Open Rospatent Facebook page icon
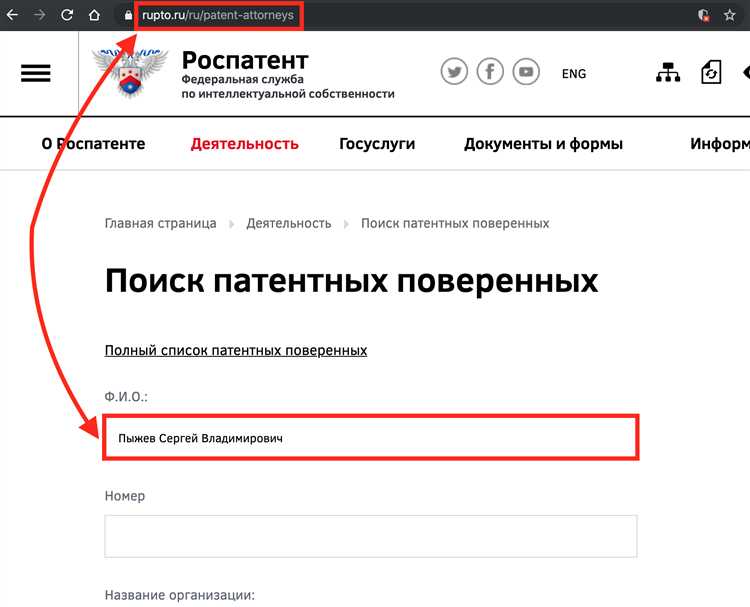This screenshot has height=607, width=750. point(490,72)
